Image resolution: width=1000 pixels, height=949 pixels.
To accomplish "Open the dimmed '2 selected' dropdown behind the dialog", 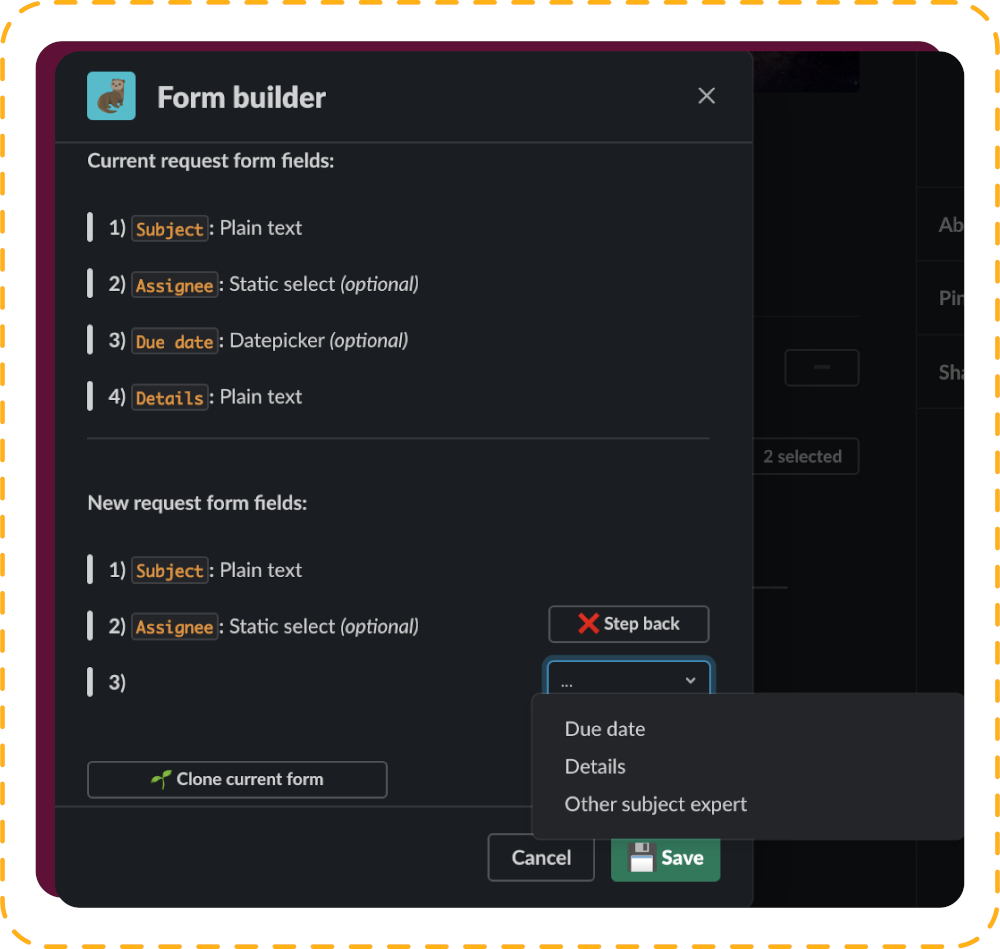I will tap(805, 457).
